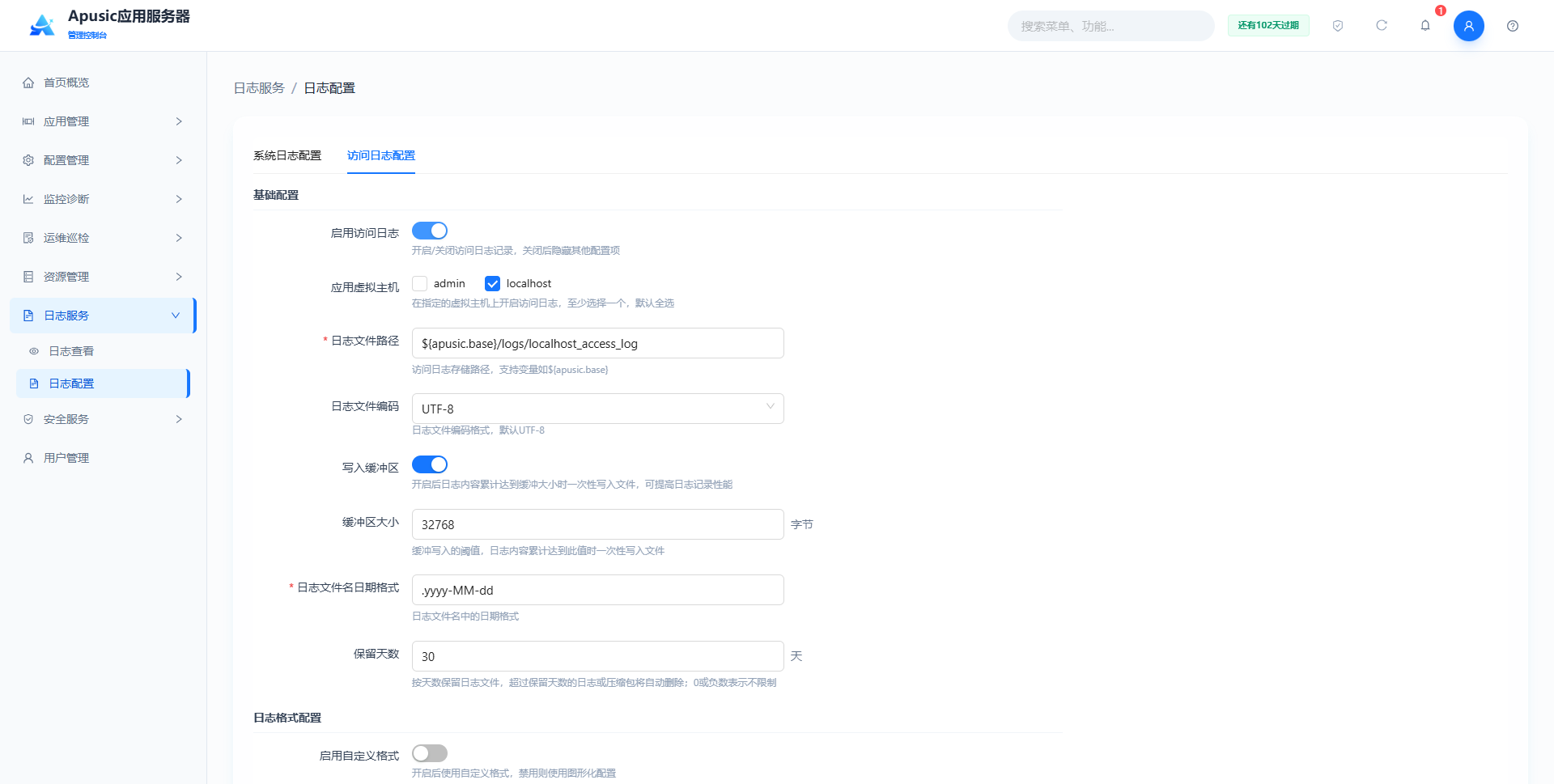Click the 用户管理 person icon
This screenshot has width=1554, height=784.
(x=28, y=458)
